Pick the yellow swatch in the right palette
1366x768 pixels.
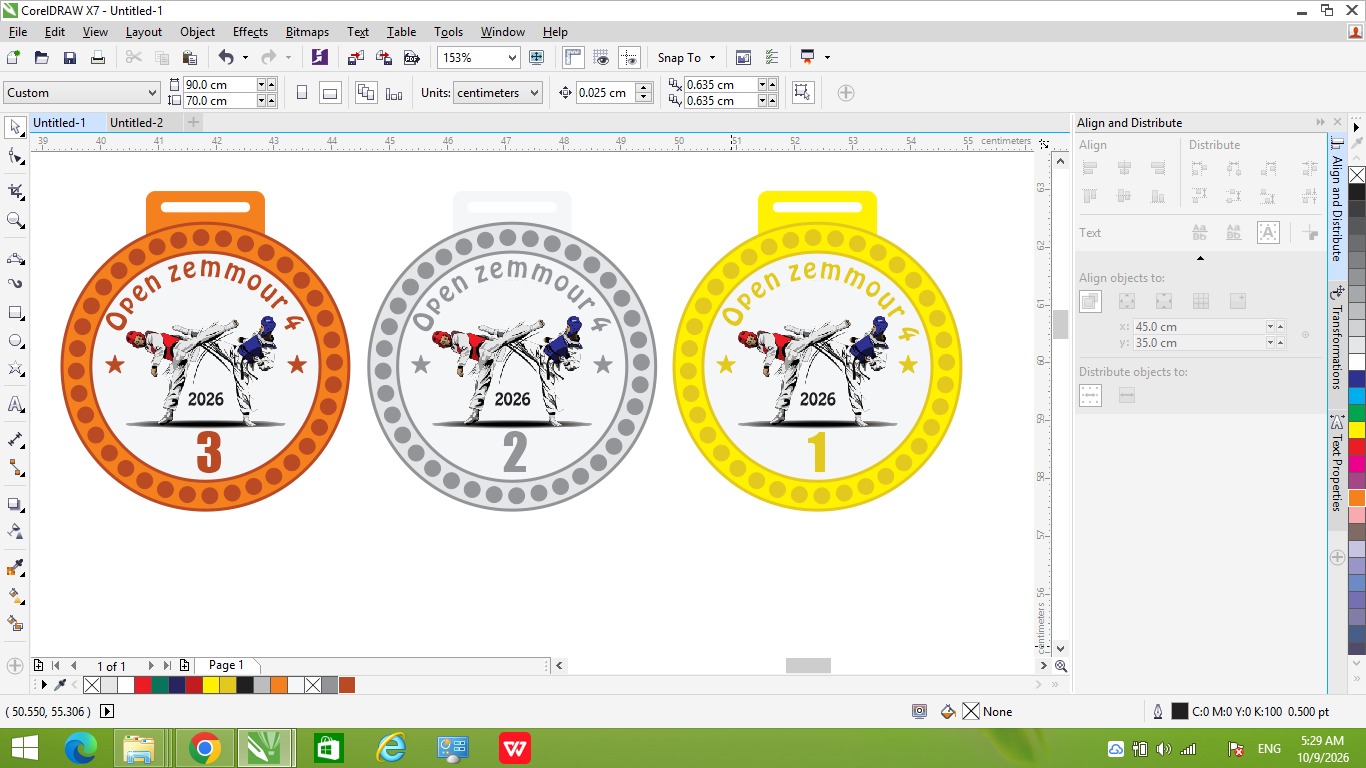tap(1357, 430)
